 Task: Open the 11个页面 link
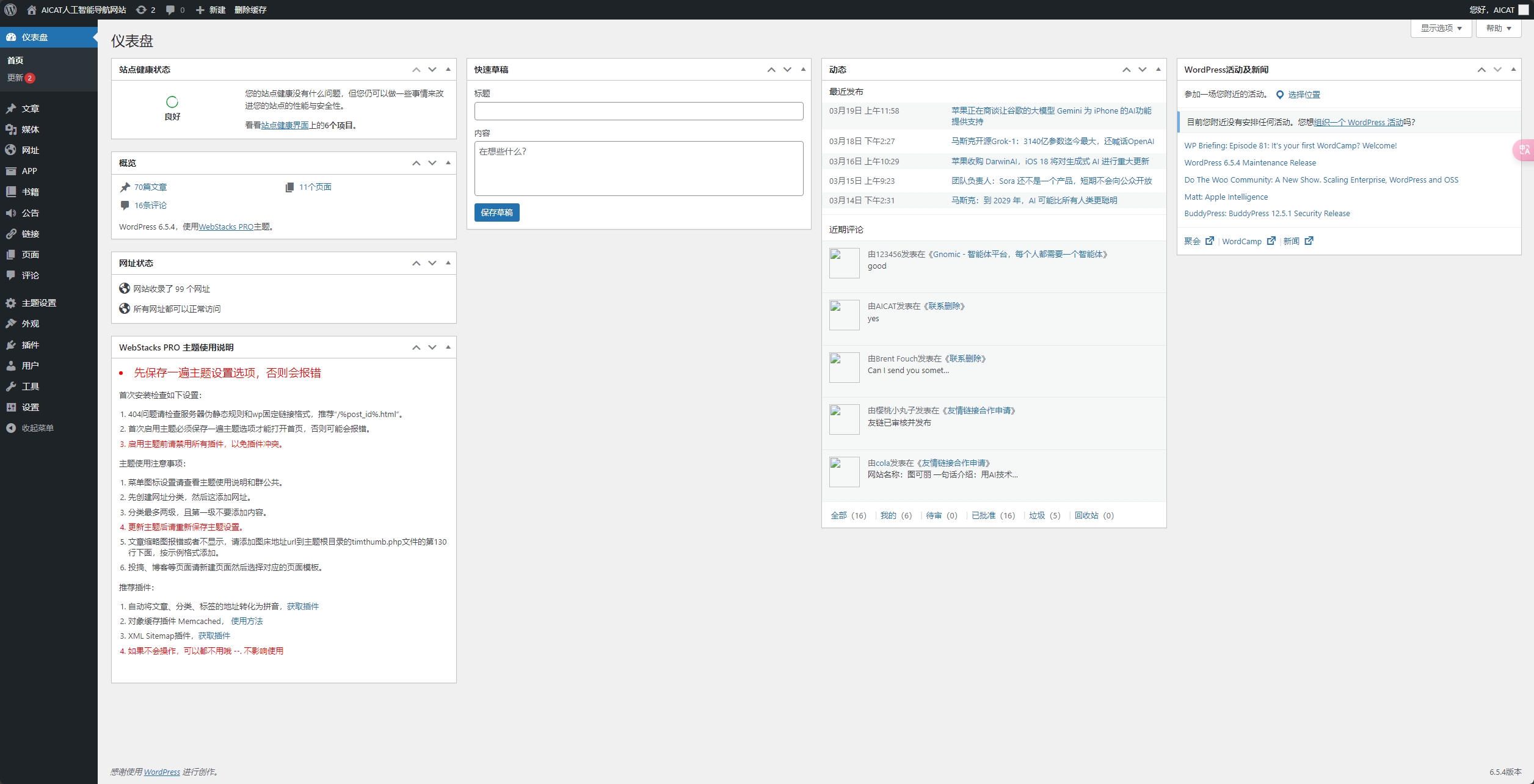315,187
